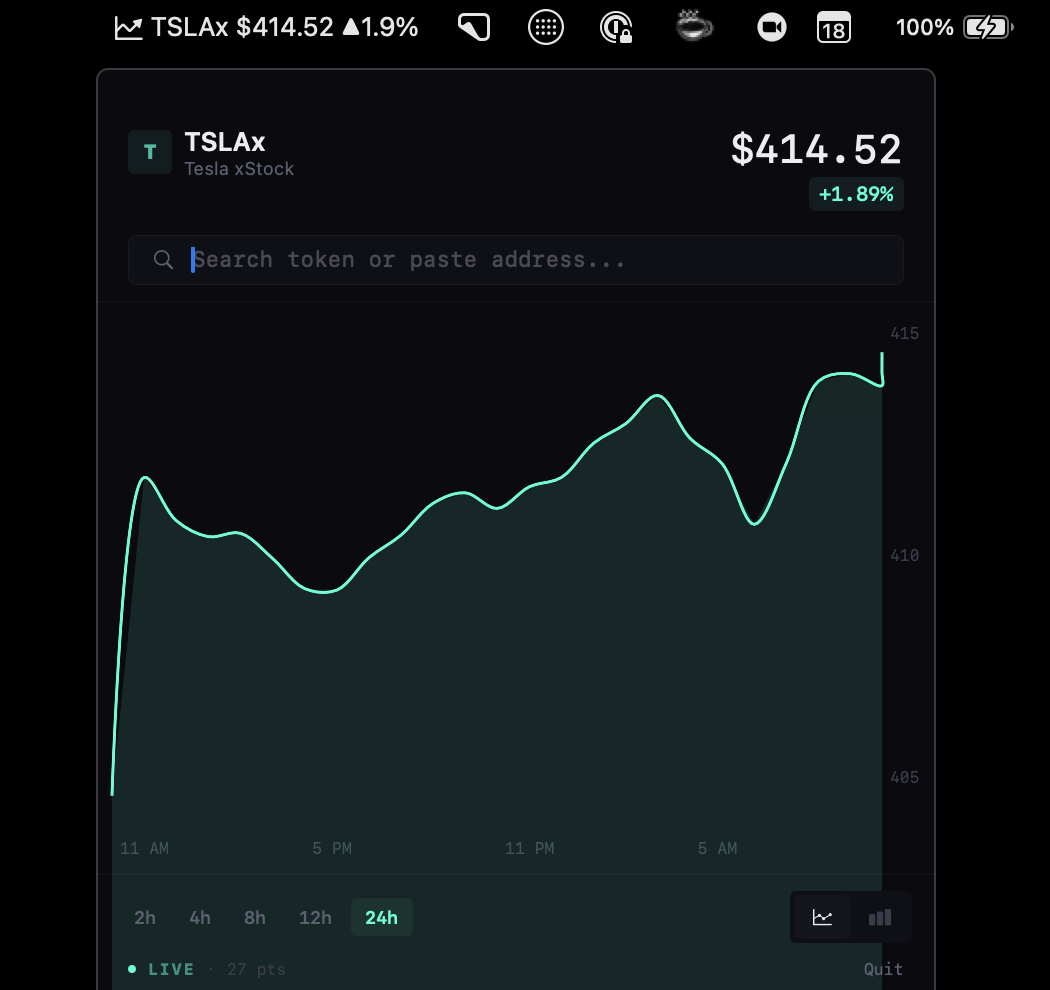
Task: Open the 1Password lock menu bar icon
Action: (x=617, y=27)
